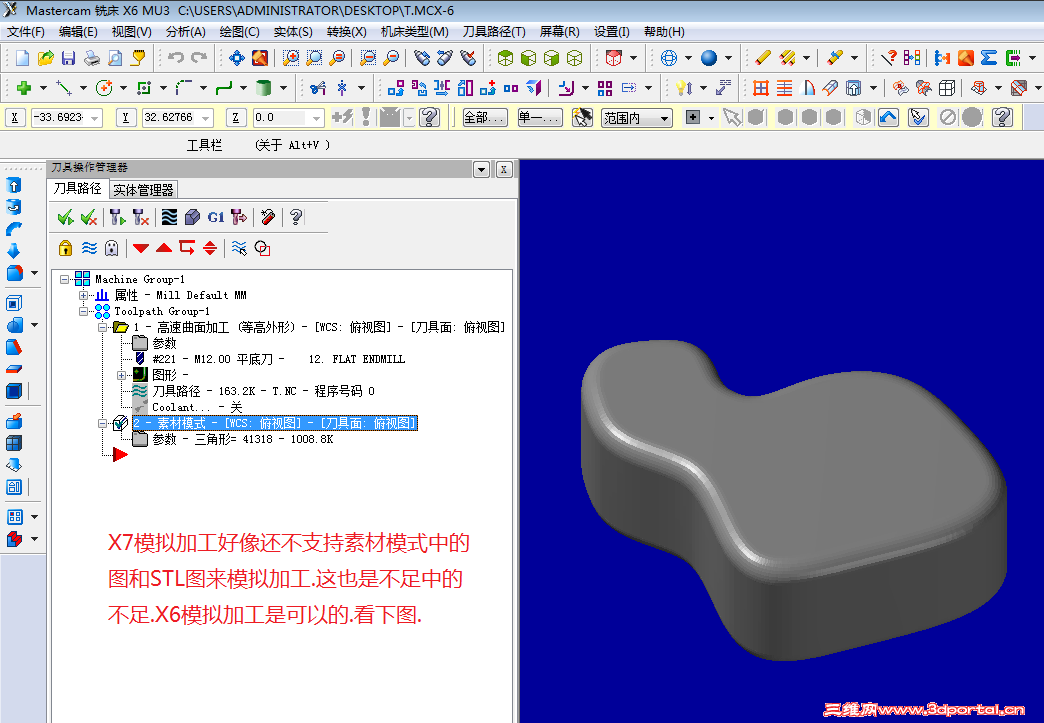Open the 设置(I) menu
This screenshot has height=723, width=1044.
point(611,32)
